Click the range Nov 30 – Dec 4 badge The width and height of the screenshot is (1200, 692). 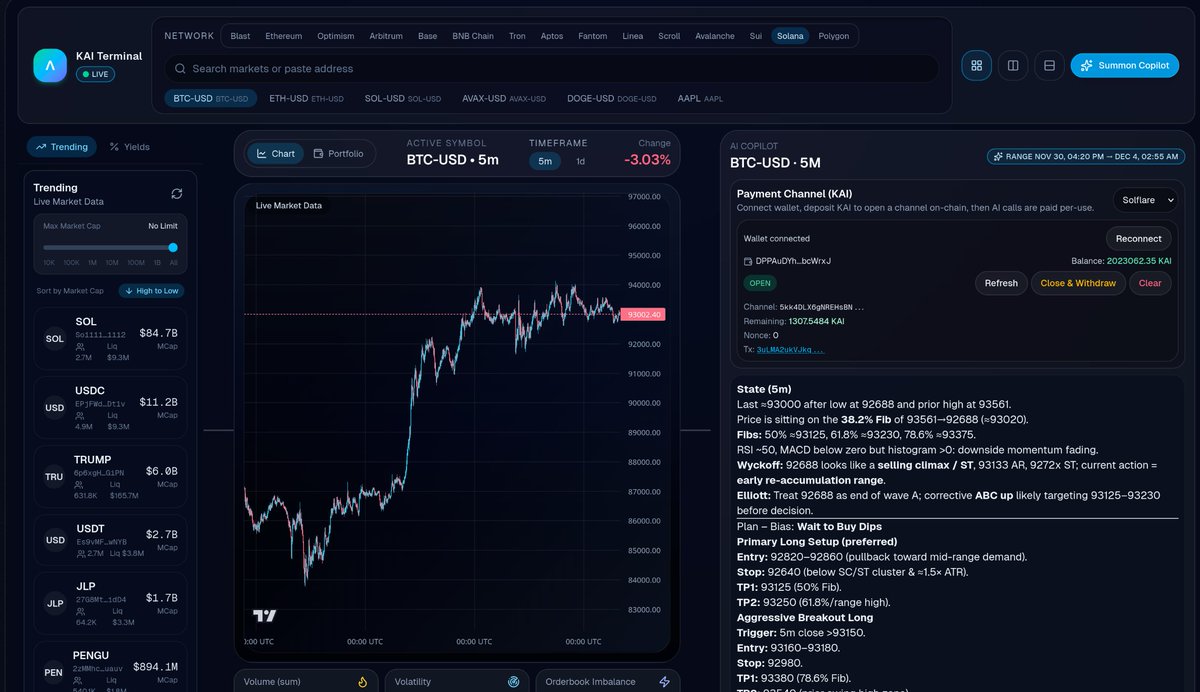tap(1085, 157)
